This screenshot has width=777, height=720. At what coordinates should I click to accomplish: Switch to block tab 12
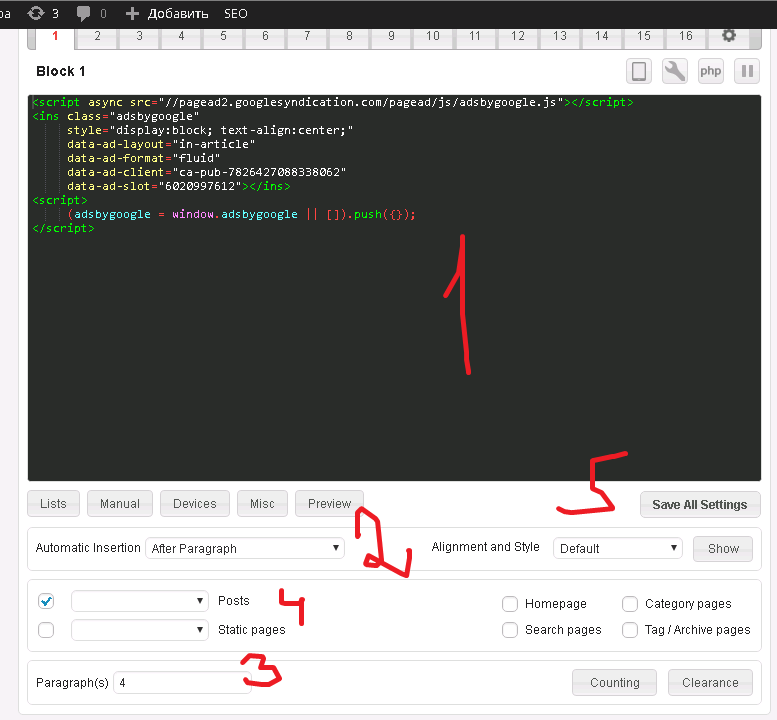click(518, 36)
